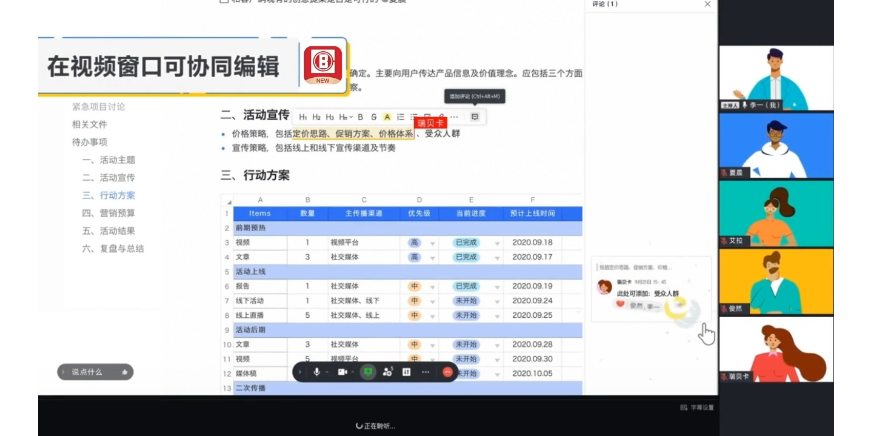The width and height of the screenshot is (872, 436).
Task: Click the green screen share button
Action: (368, 372)
